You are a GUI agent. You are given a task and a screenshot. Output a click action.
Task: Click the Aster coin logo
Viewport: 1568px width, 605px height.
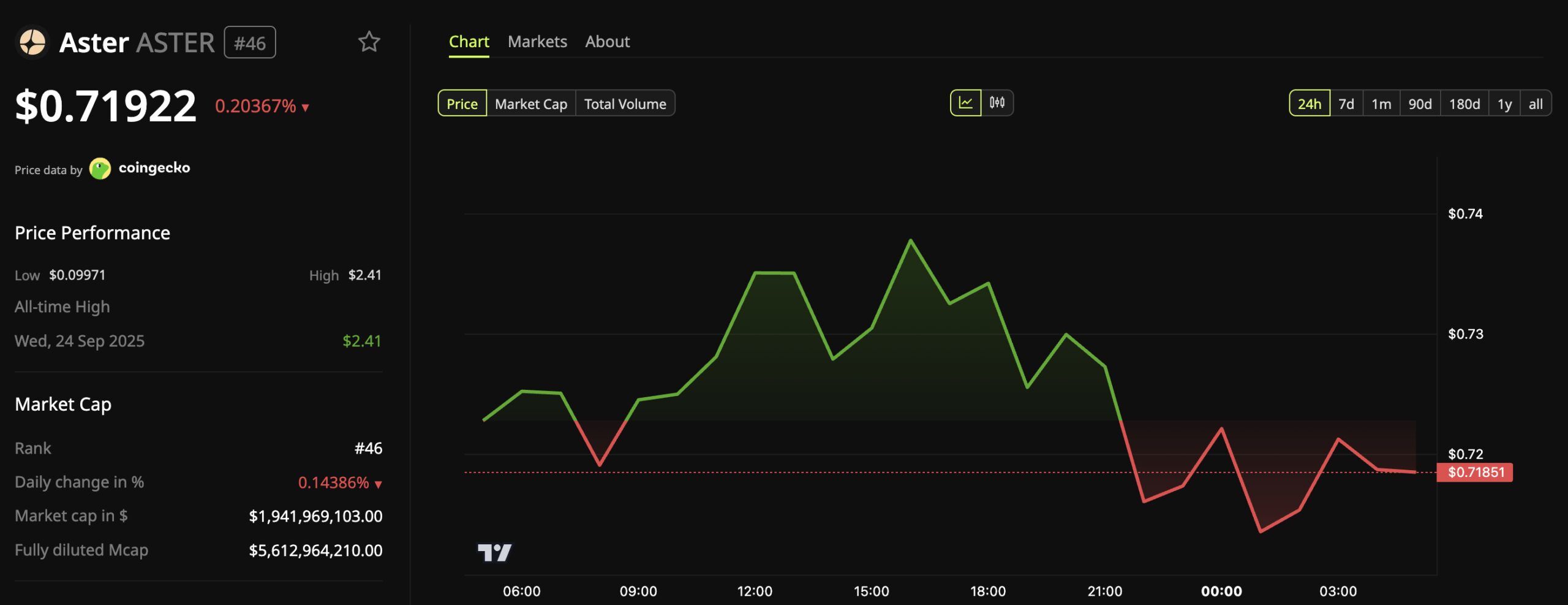(32, 42)
